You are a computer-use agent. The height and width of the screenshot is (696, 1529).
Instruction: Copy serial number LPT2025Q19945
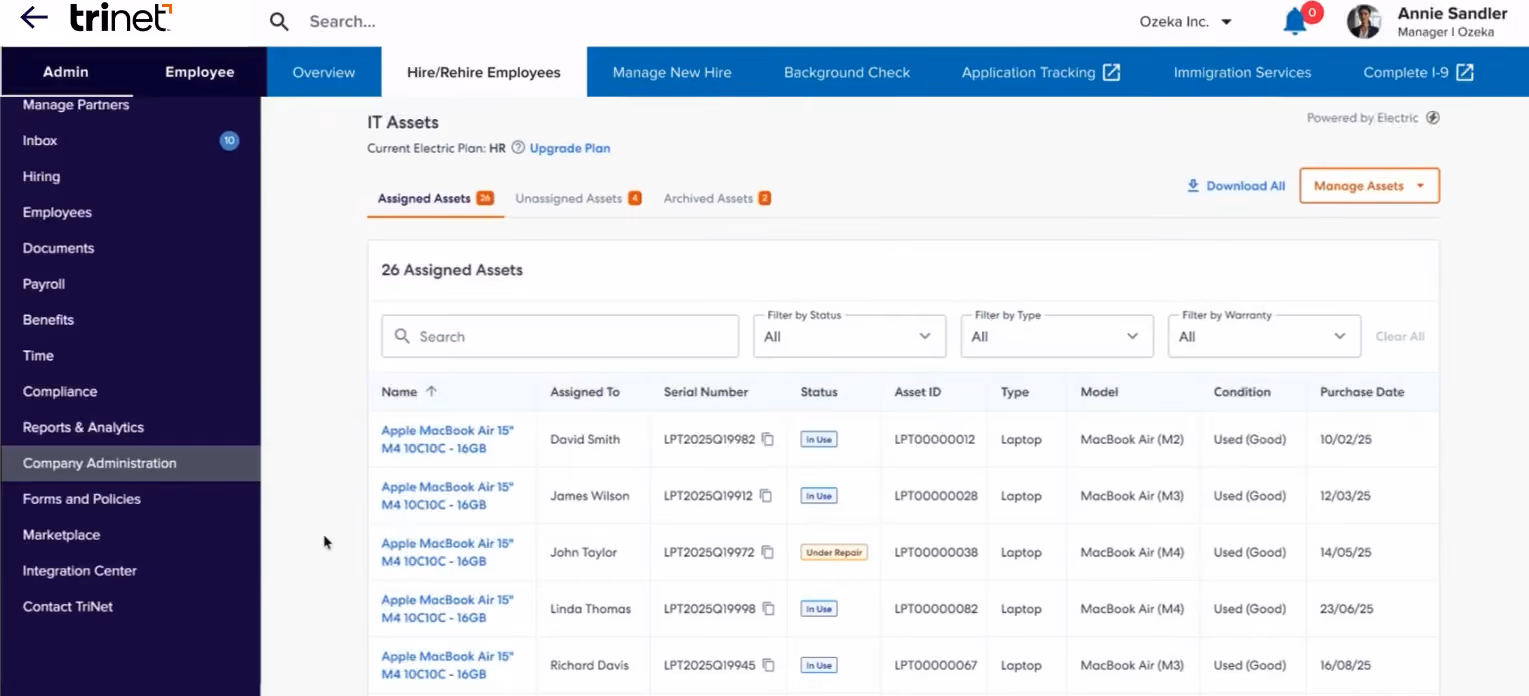coord(767,665)
